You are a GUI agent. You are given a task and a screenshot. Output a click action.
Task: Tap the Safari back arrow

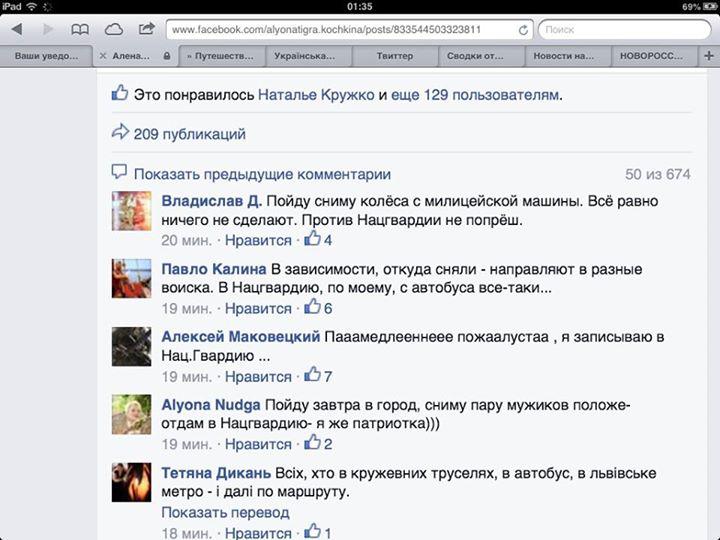point(17,29)
